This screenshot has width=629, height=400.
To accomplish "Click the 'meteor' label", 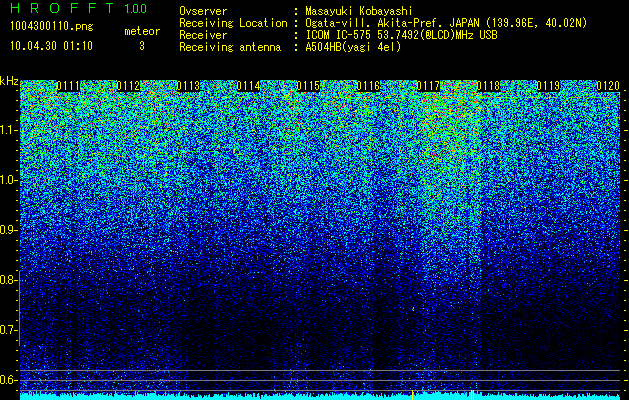I will tap(142, 31).
